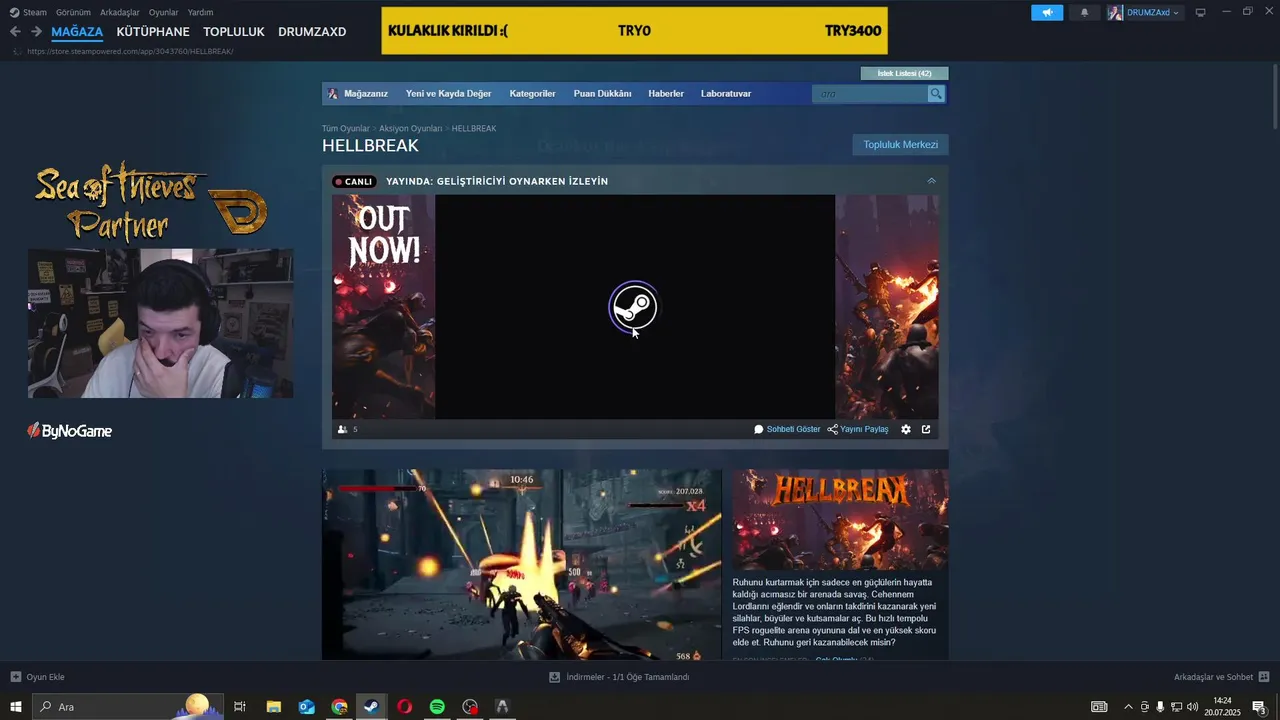Open Arkadaşlar ve Sohbet
This screenshot has height=720, width=1280.
1221,677
